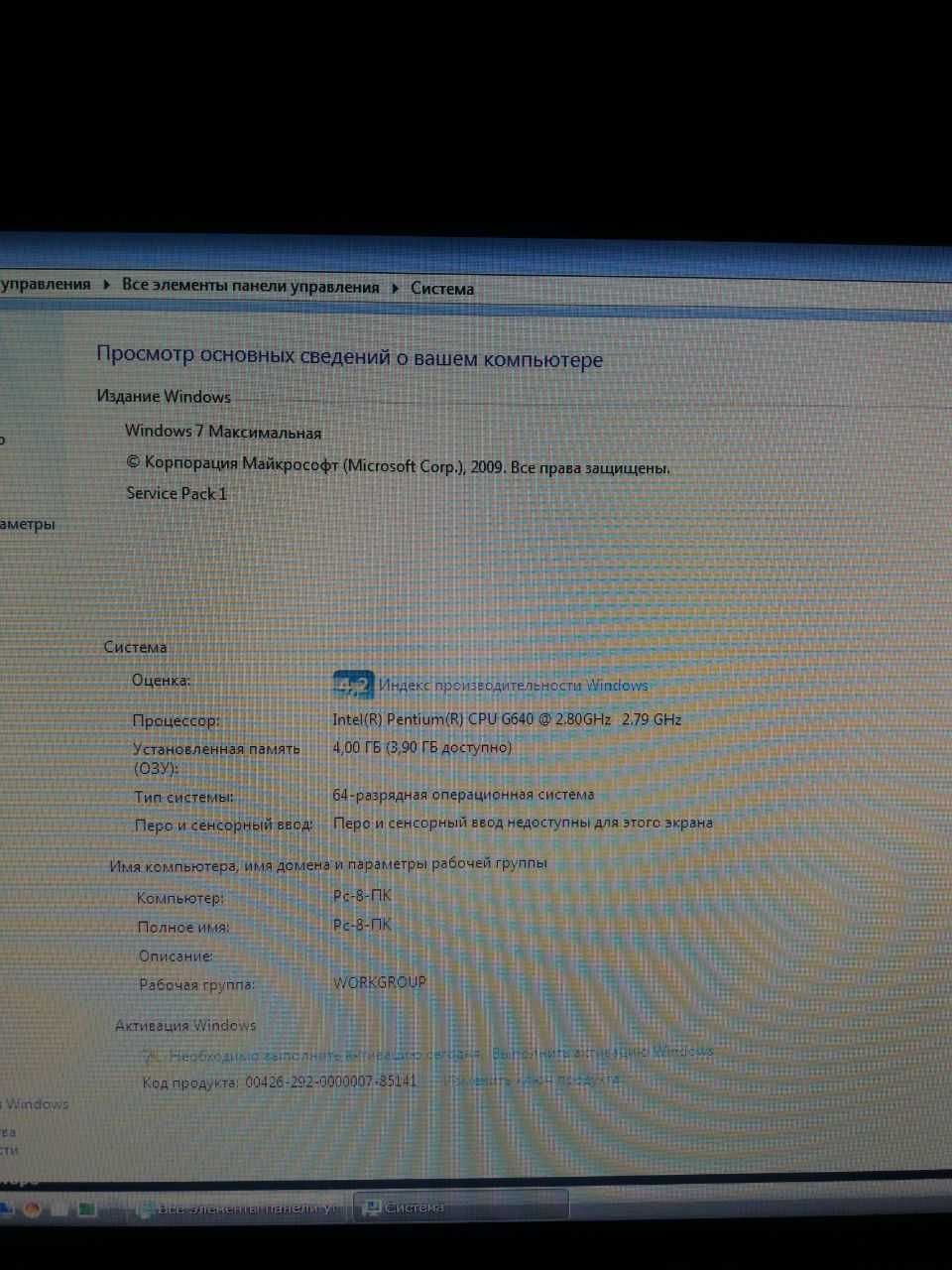Click the 'Полное имя:' label
This screenshot has height=1270, width=952.
coord(183,927)
